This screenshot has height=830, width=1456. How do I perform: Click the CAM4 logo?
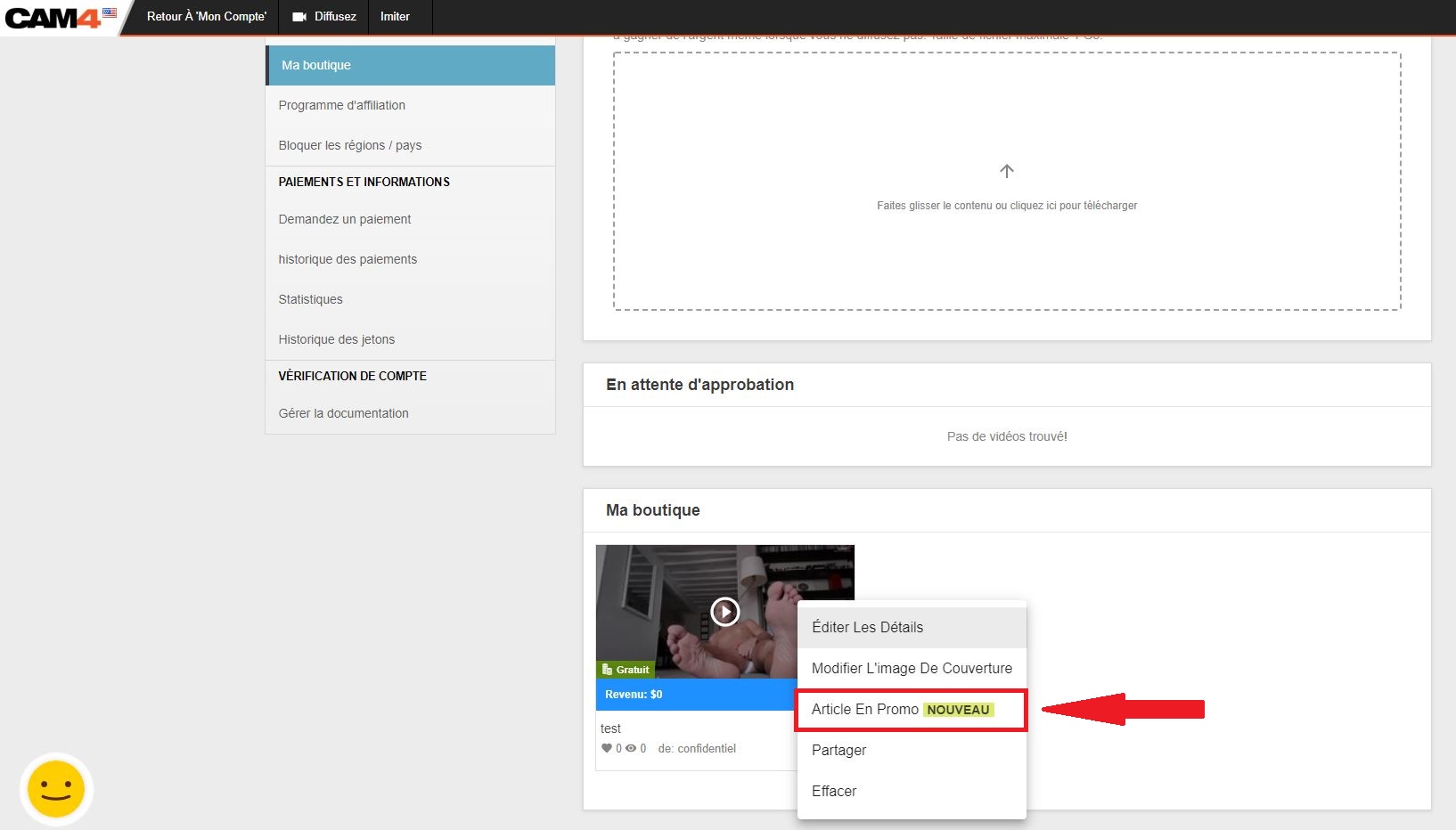53,17
